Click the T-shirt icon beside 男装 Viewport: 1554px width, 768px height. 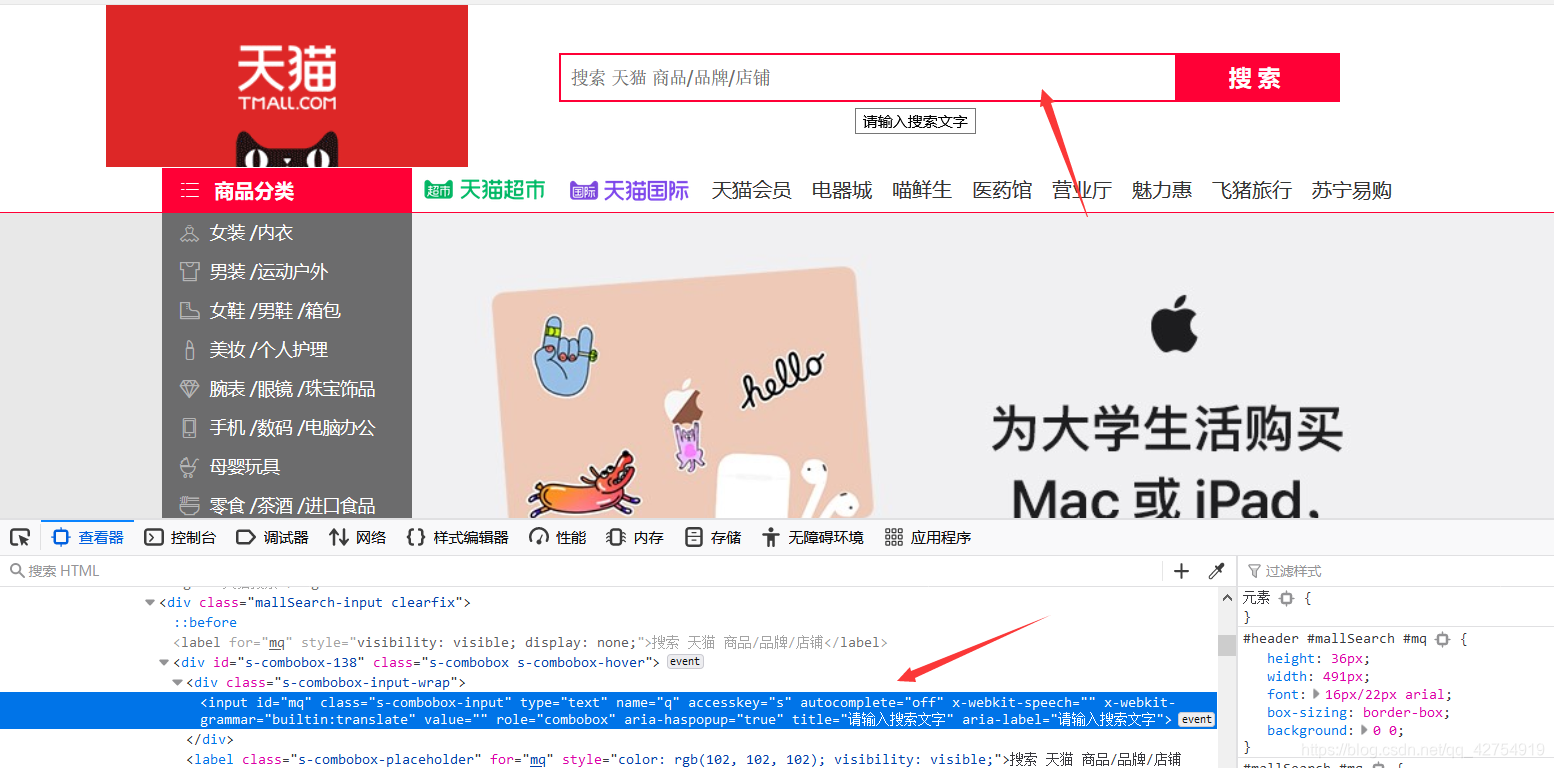[189, 272]
